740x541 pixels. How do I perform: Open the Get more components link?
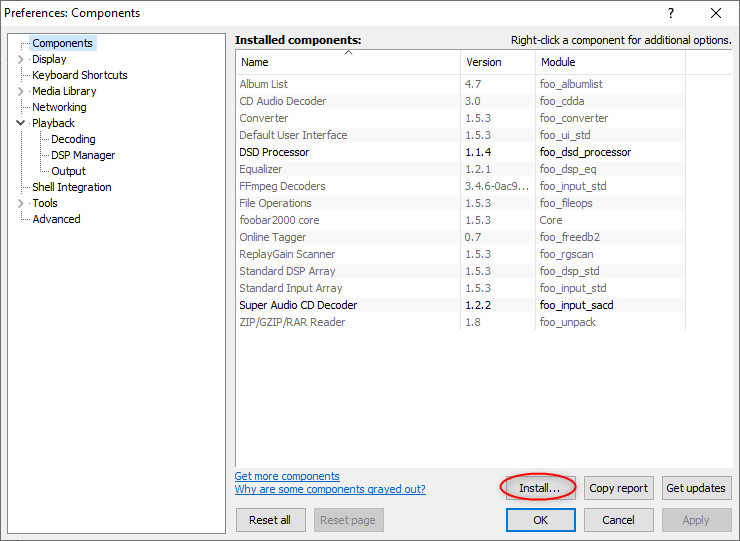287,476
